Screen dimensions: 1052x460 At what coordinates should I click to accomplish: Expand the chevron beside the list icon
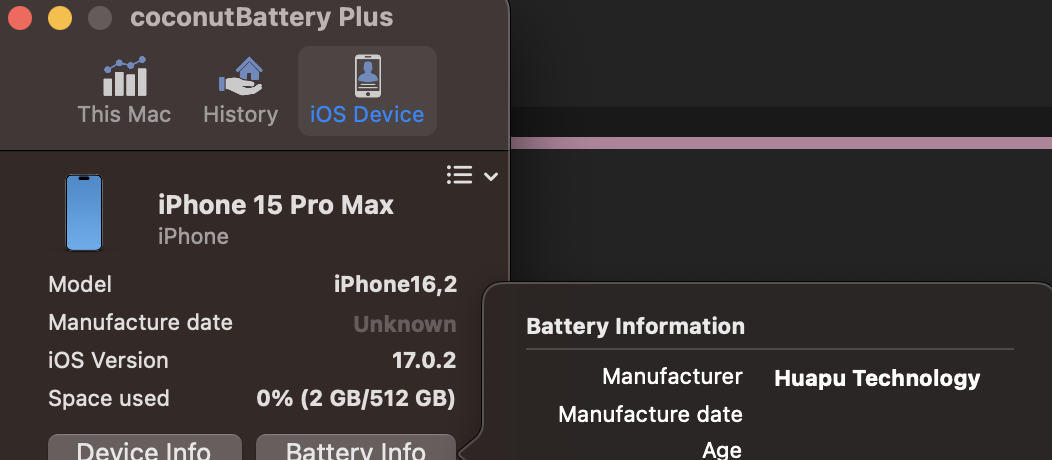click(x=491, y=176)
